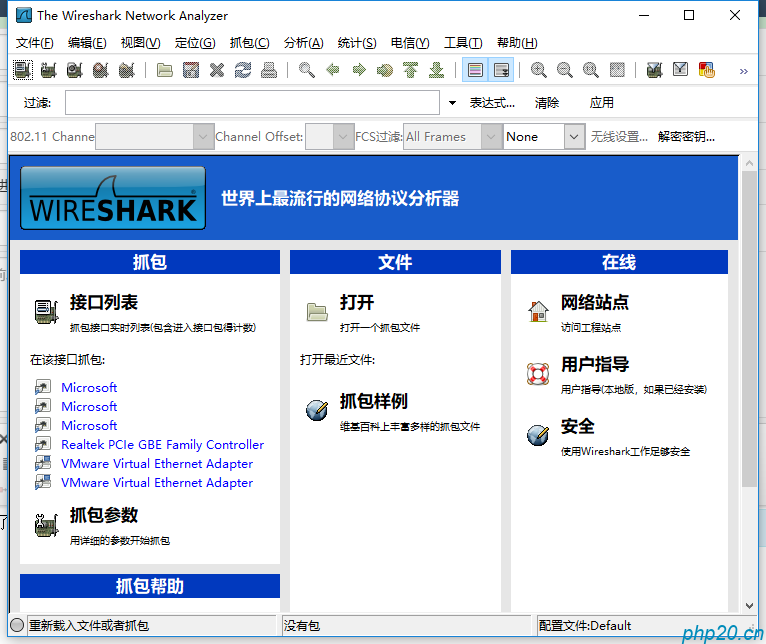Screen dimensions: 766x644
Task: Open the 编辑(E) menu
Action: pyautogui.click(x=87, y=43)
